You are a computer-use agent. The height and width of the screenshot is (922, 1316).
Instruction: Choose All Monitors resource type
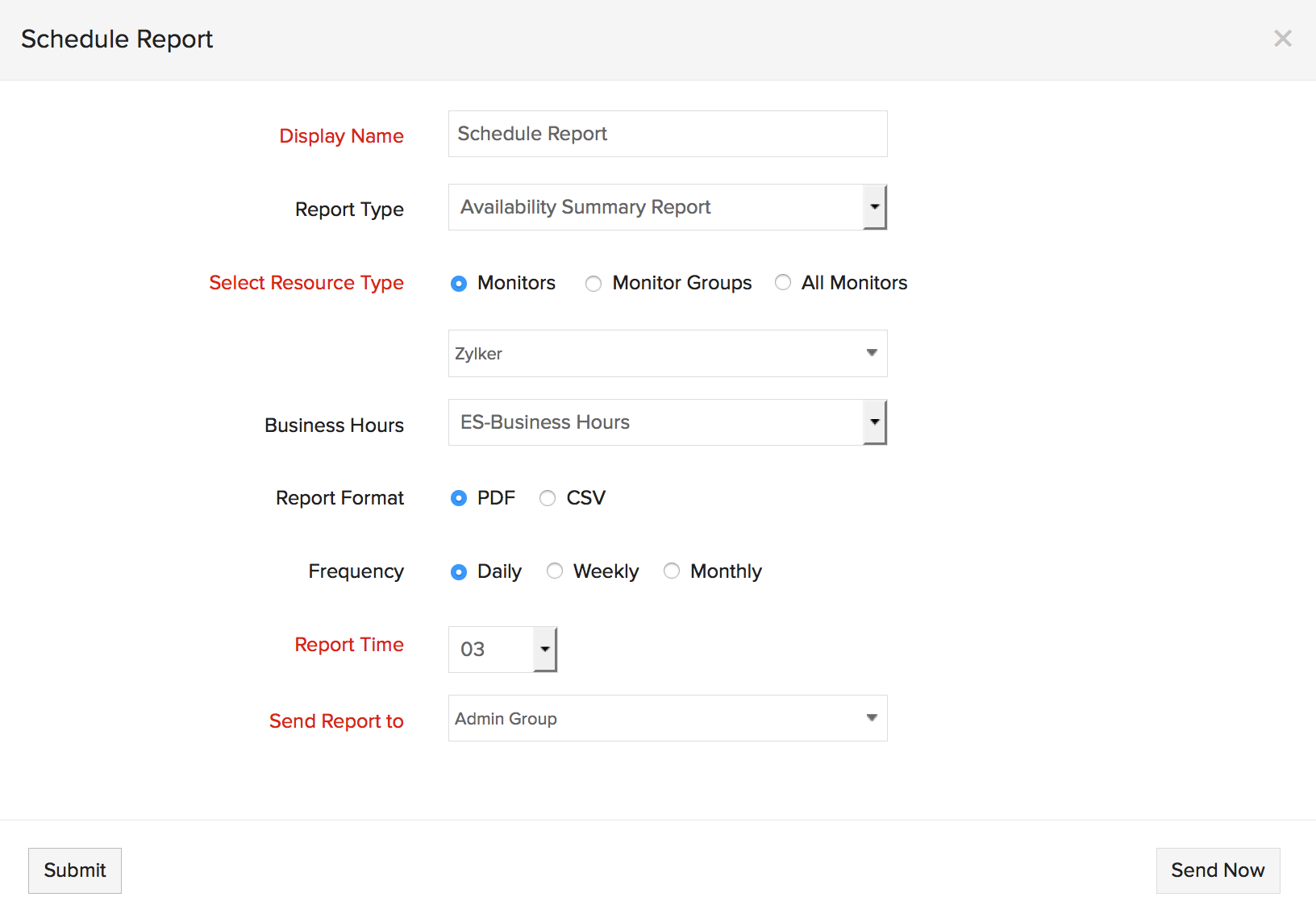point(782,283)
